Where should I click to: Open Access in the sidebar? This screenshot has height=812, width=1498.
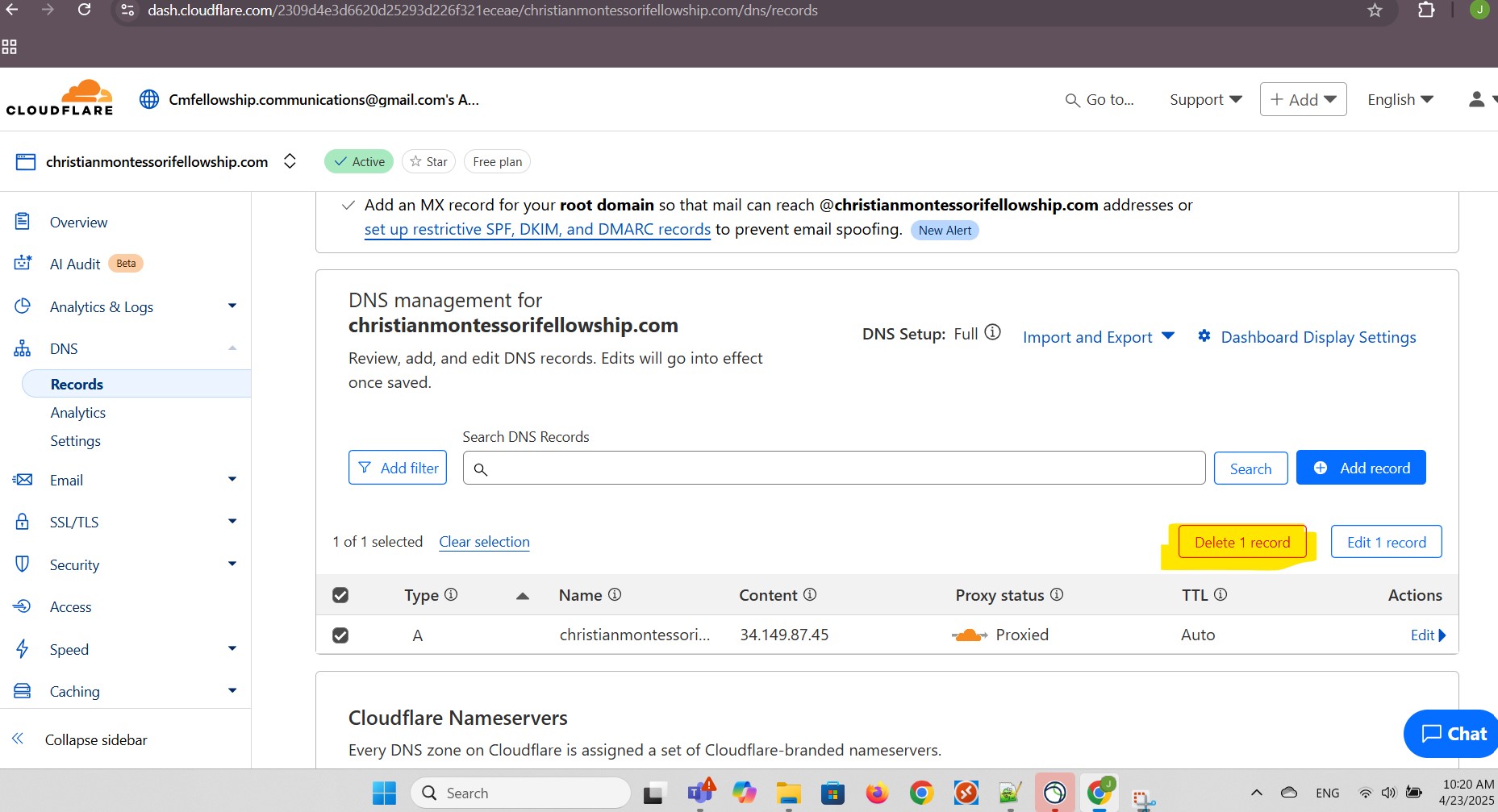[70, 606]
